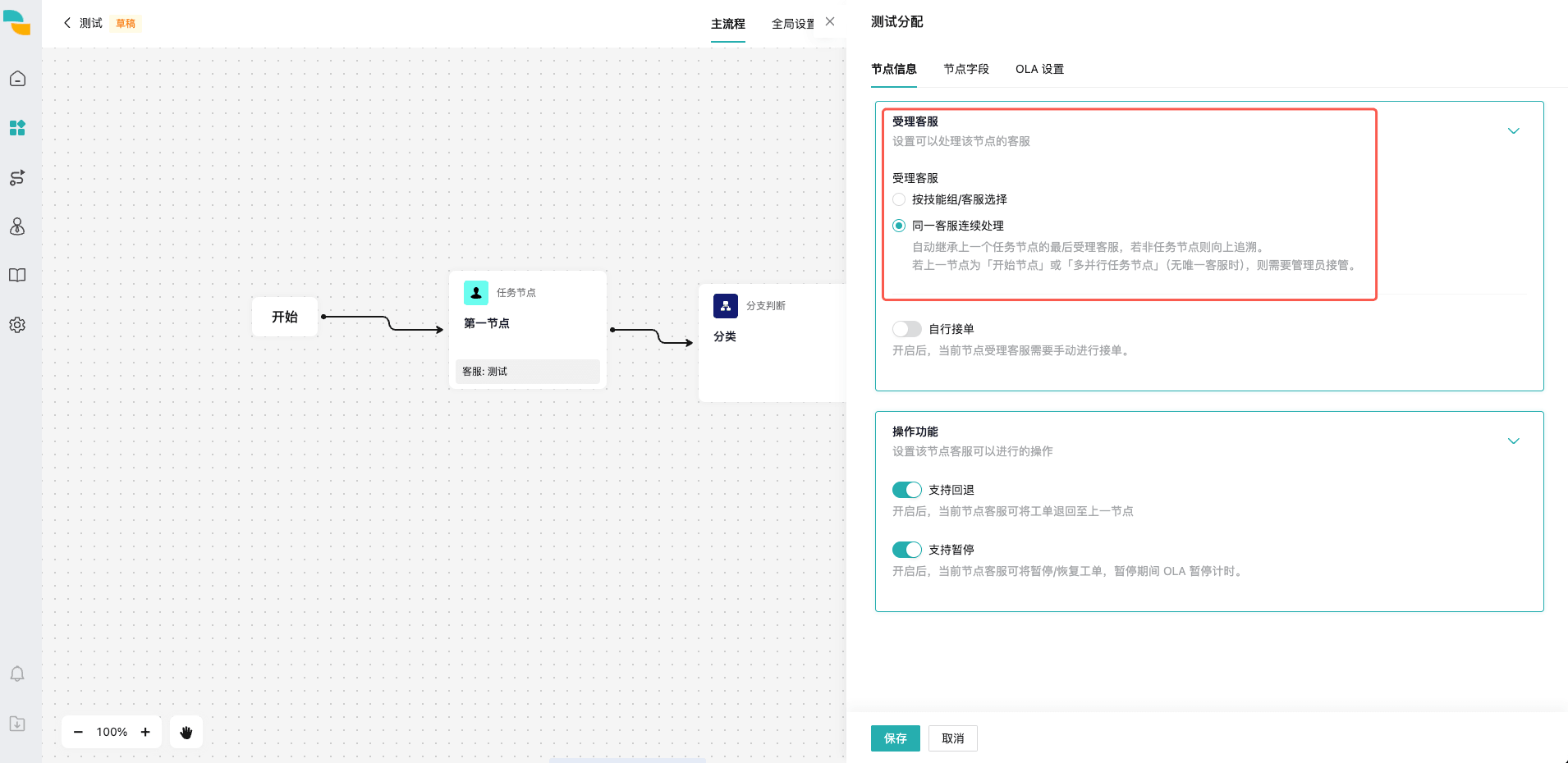
Task: Click the branch judgment node icon
Action: [726, 306]
